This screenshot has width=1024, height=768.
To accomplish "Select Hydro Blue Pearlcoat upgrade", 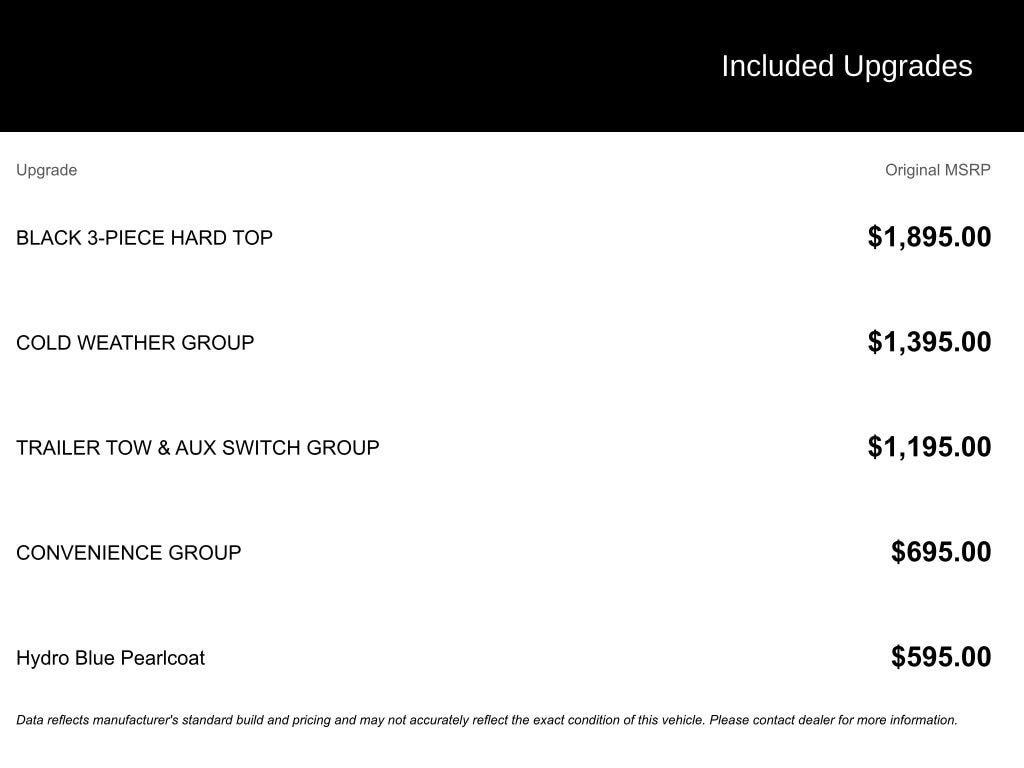I will pyautogui.click(x=110, y=658).
